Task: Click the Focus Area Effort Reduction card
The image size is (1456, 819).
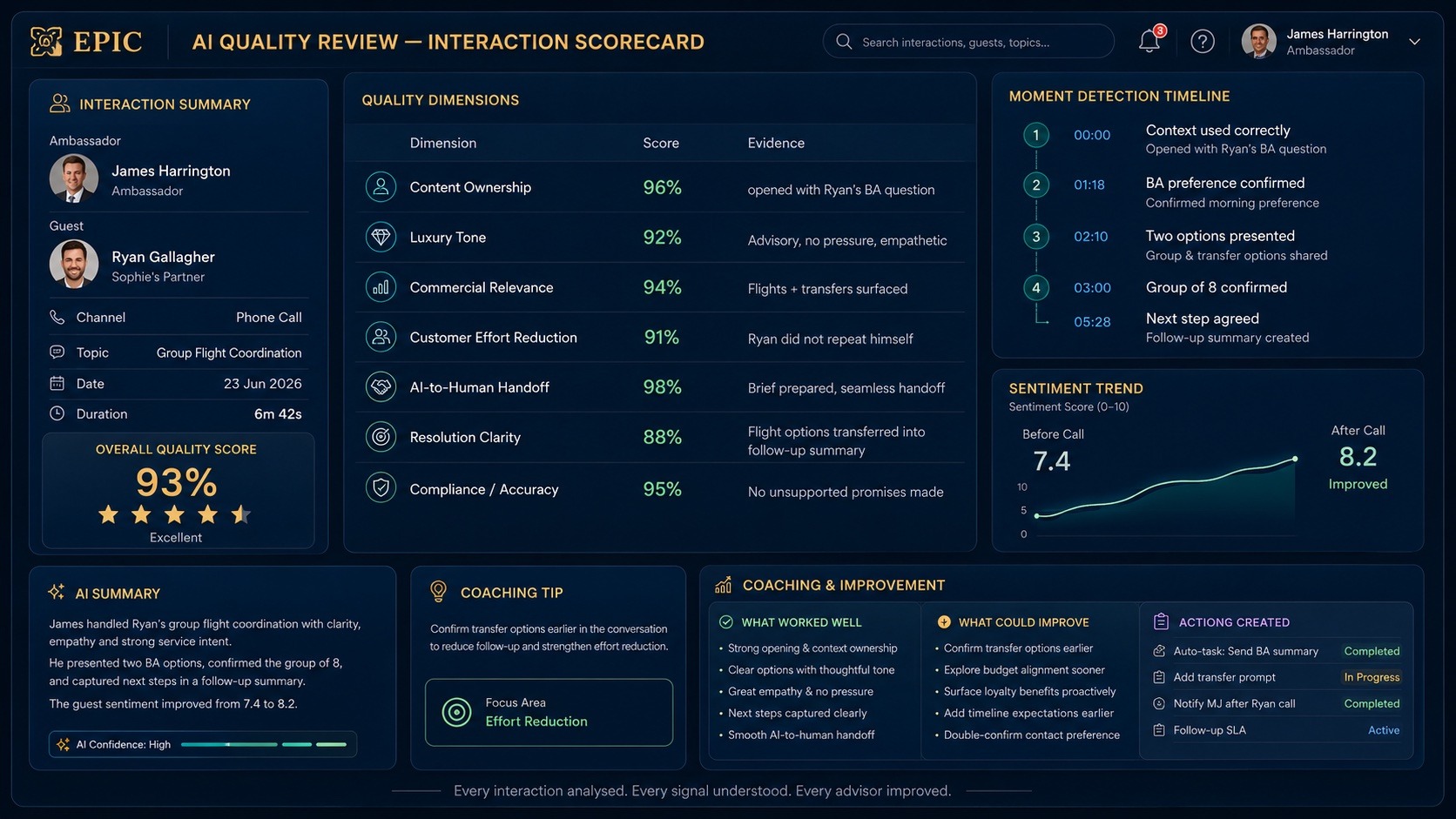Action: click(549, 712)
